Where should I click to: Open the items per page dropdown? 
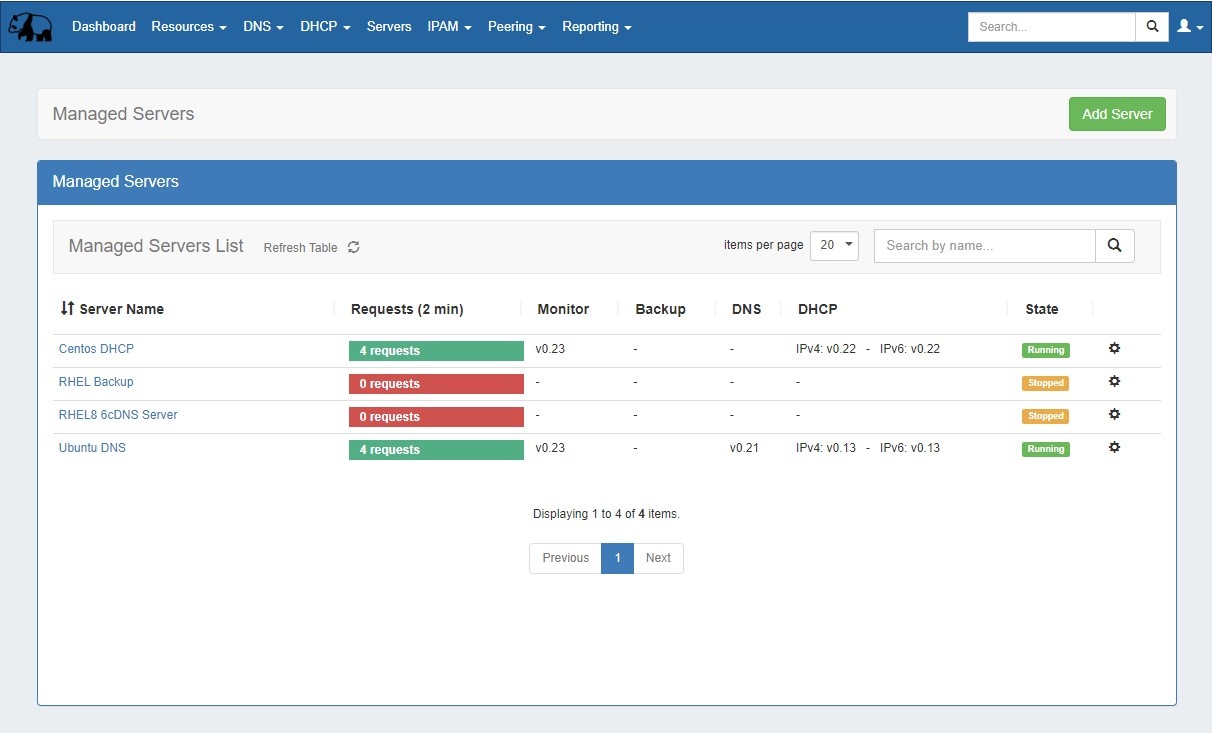[x=834, y=245]
